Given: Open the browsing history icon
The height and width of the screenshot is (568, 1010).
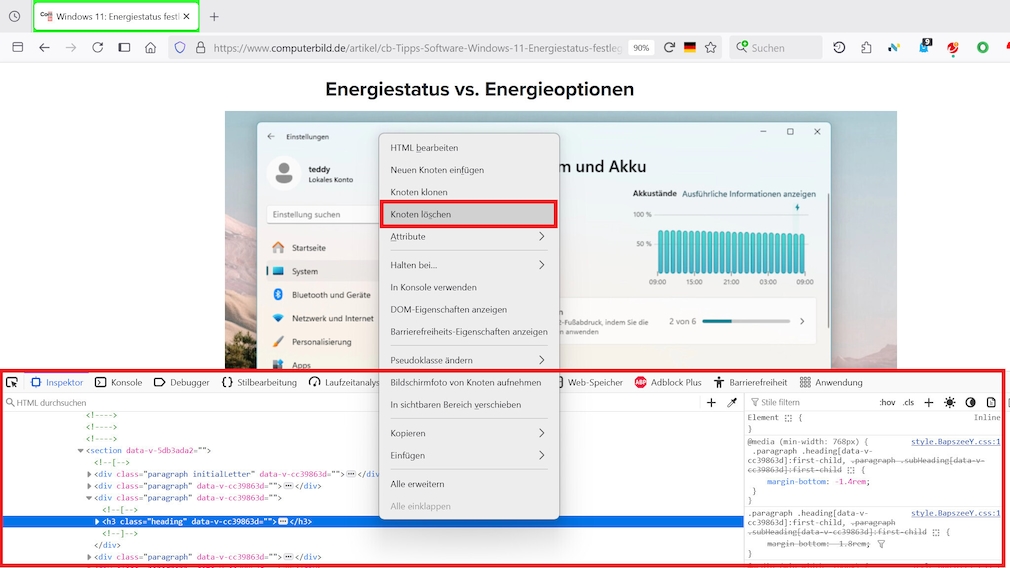Looking at the screenshot, I should (x=839, y=48).
